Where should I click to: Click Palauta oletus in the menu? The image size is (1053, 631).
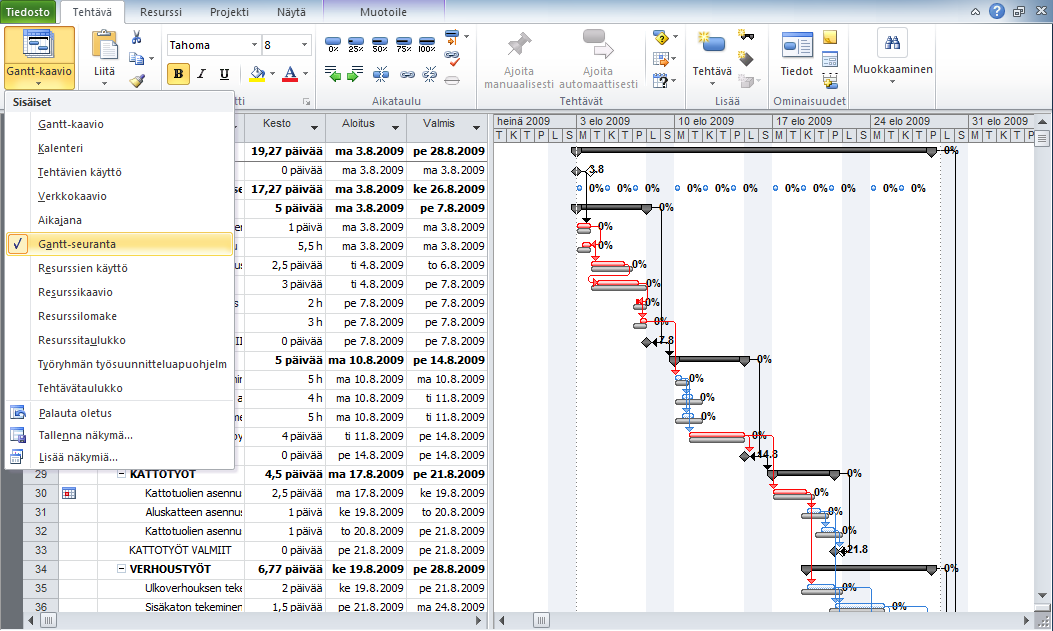tap(120, 413)
